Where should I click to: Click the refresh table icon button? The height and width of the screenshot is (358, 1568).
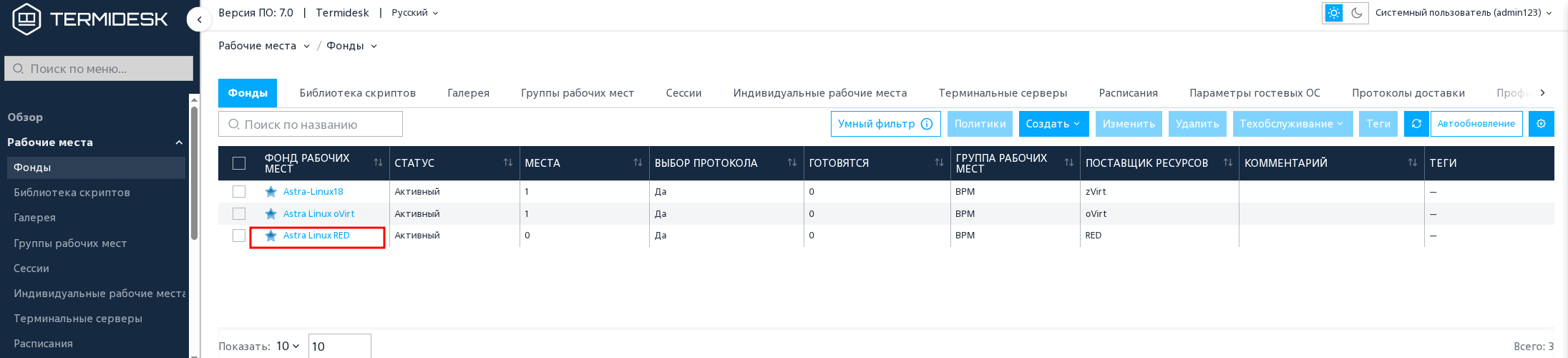point(1416,124)
